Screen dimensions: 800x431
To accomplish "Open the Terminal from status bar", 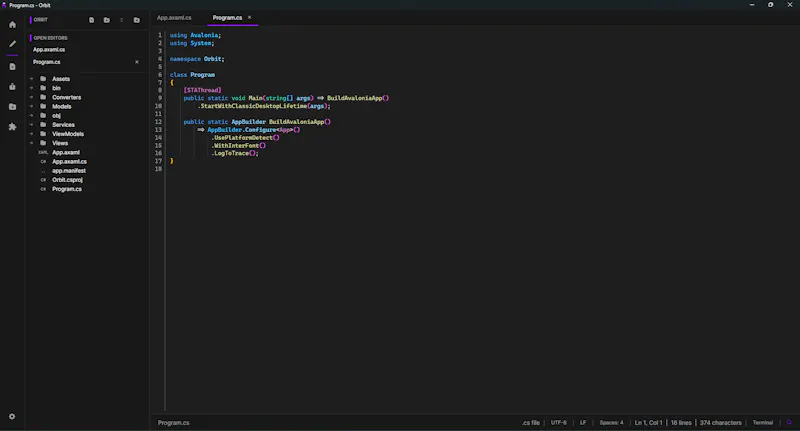I will [763, 422].
